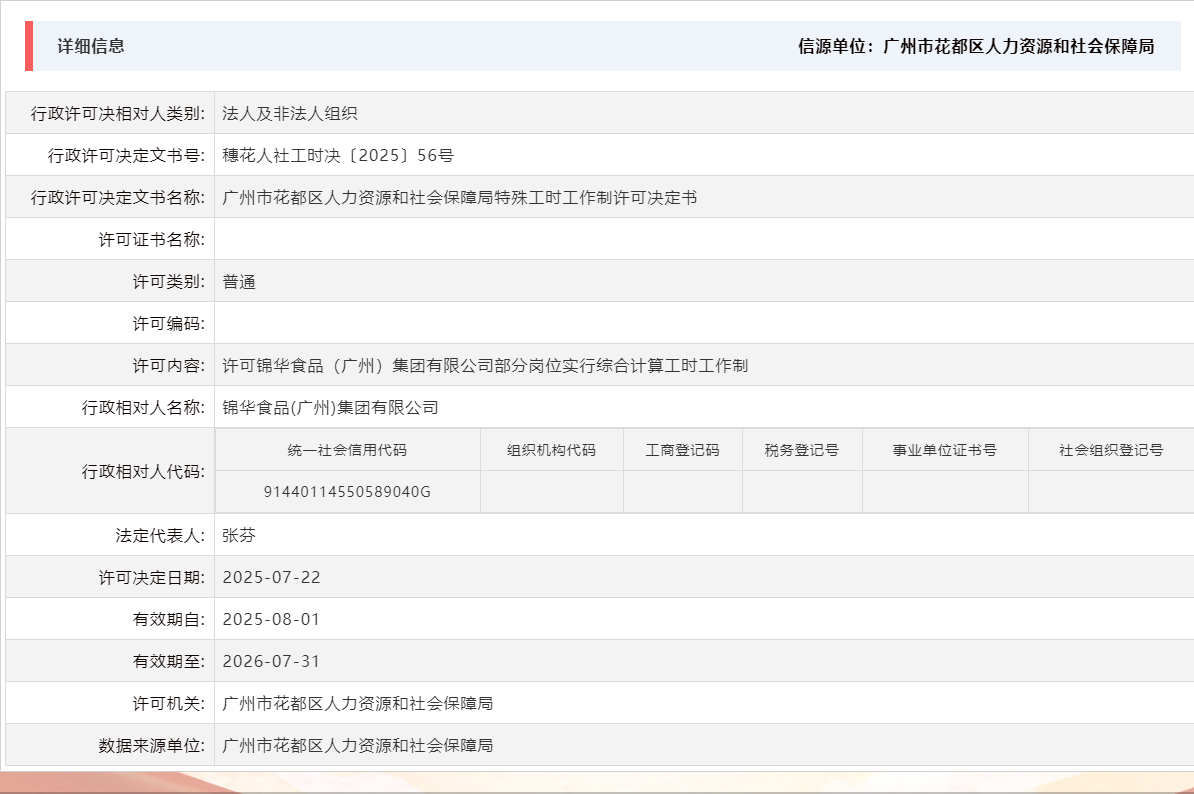Image resolution: width=1194 pixels, height=794 pixels.
Task: Select the 许可类别 value 普通
Action: click(237, 280)
